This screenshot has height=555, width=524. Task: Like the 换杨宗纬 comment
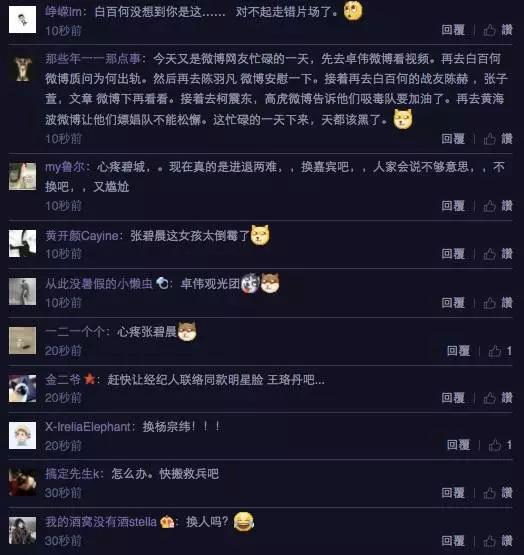pos(500,445)
